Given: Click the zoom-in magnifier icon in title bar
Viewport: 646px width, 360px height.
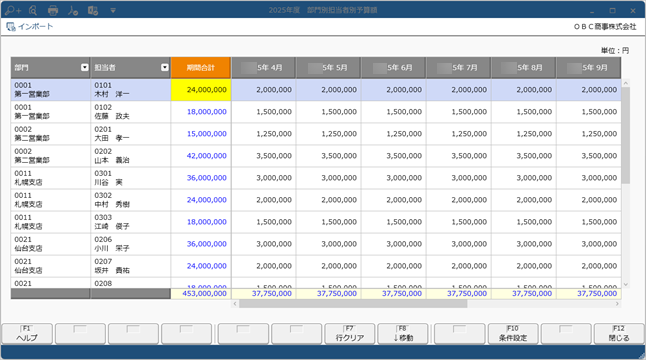Looking at the screenshot, I should click(13, 10).
